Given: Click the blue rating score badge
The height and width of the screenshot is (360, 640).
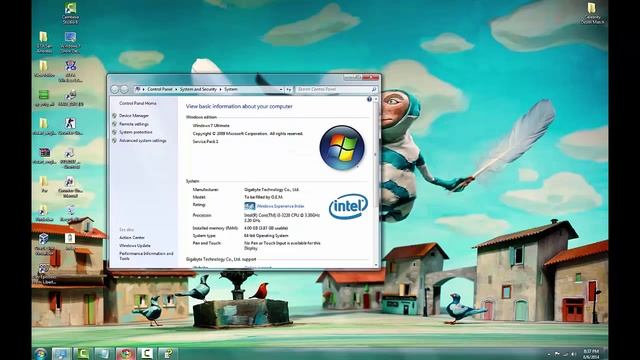Looking at the screenshot, I should (249, 206).
